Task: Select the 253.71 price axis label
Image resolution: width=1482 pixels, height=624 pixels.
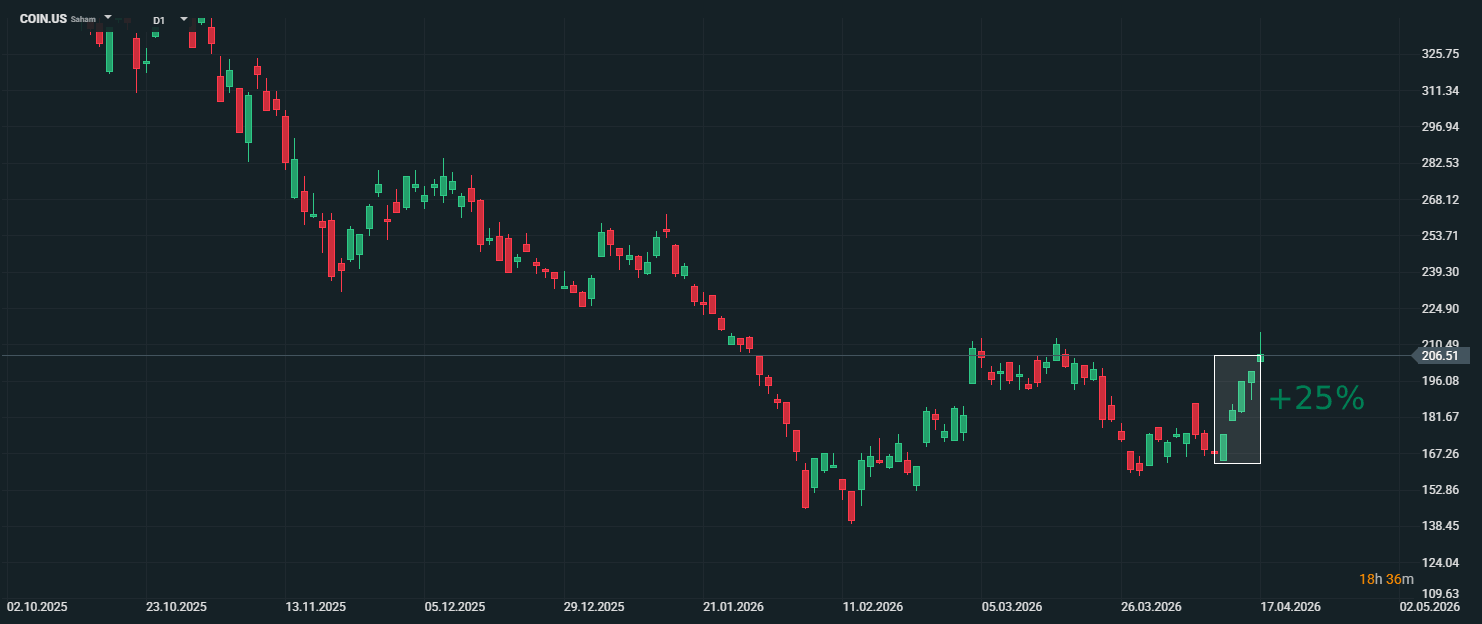Action: 1440,236
